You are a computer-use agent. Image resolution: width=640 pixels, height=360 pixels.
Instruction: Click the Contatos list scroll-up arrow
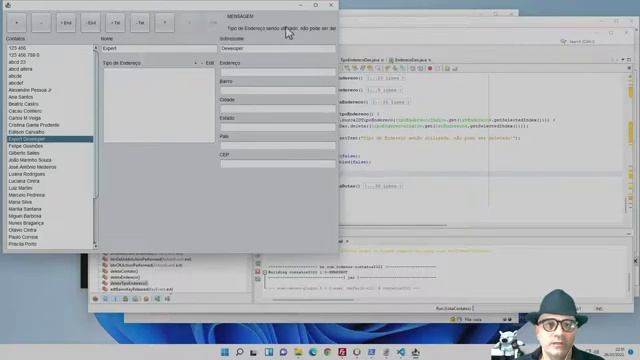pos(96,48)
